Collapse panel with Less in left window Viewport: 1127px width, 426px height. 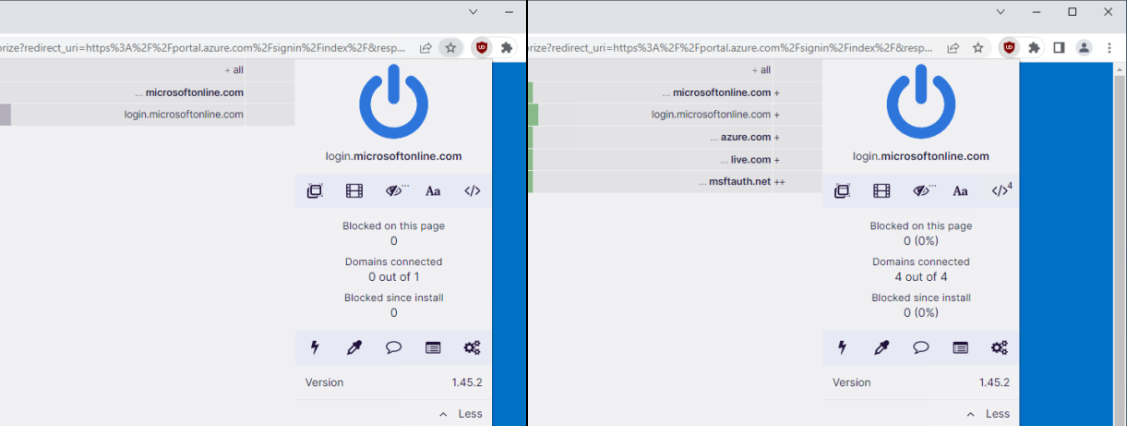click(461, 414)
